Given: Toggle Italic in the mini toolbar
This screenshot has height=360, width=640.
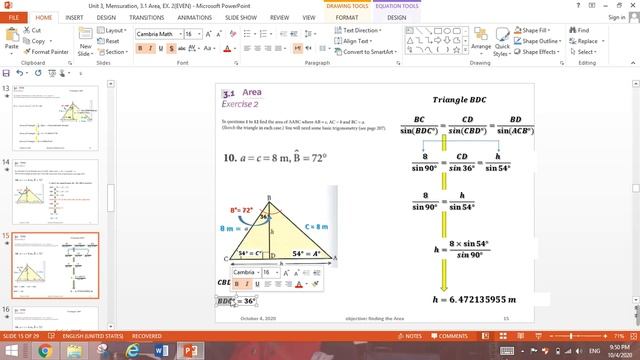Looking at the screenshot, I should click(x=247, y=284).
